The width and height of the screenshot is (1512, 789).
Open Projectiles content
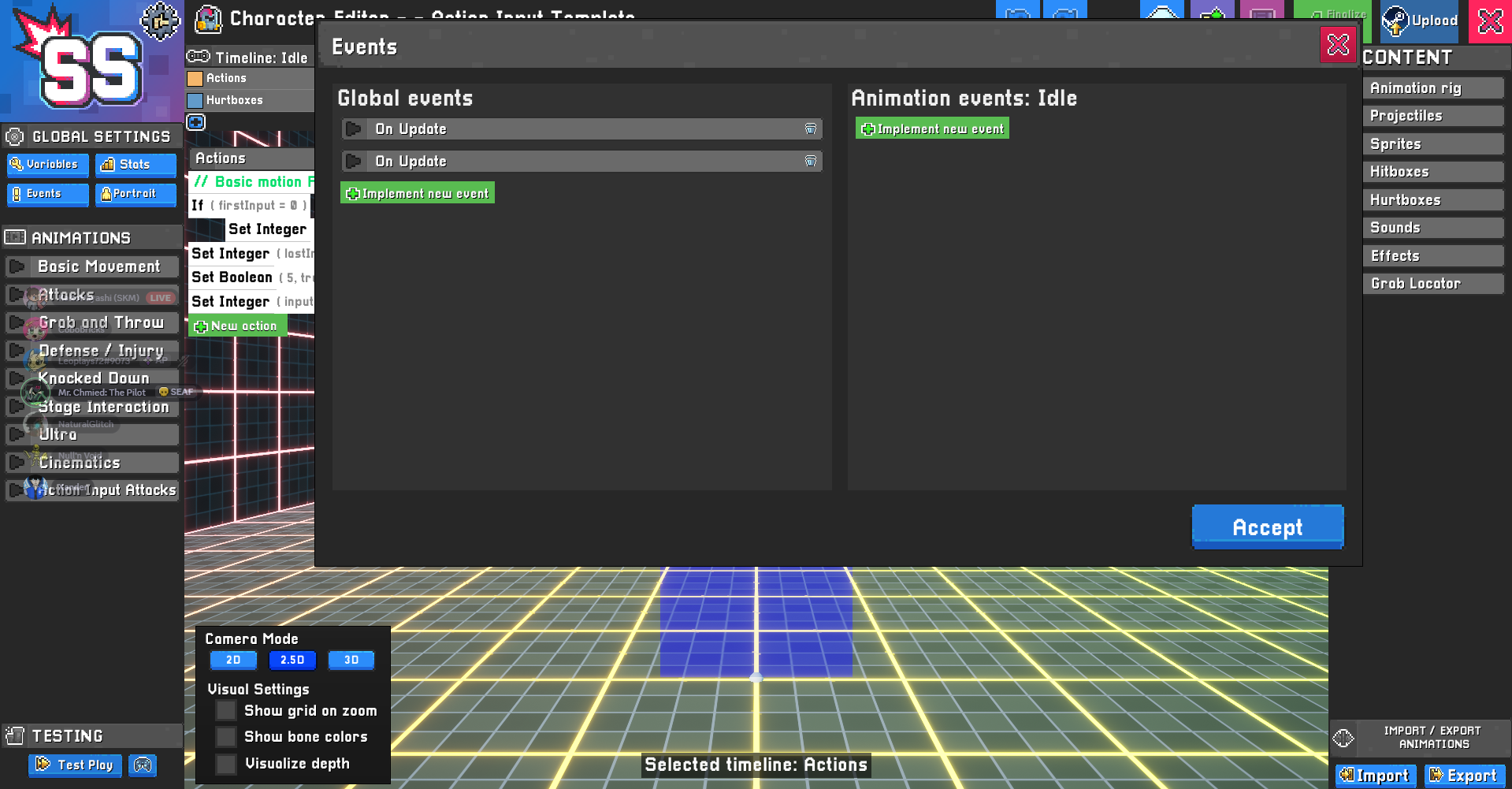click(1433, 116)
